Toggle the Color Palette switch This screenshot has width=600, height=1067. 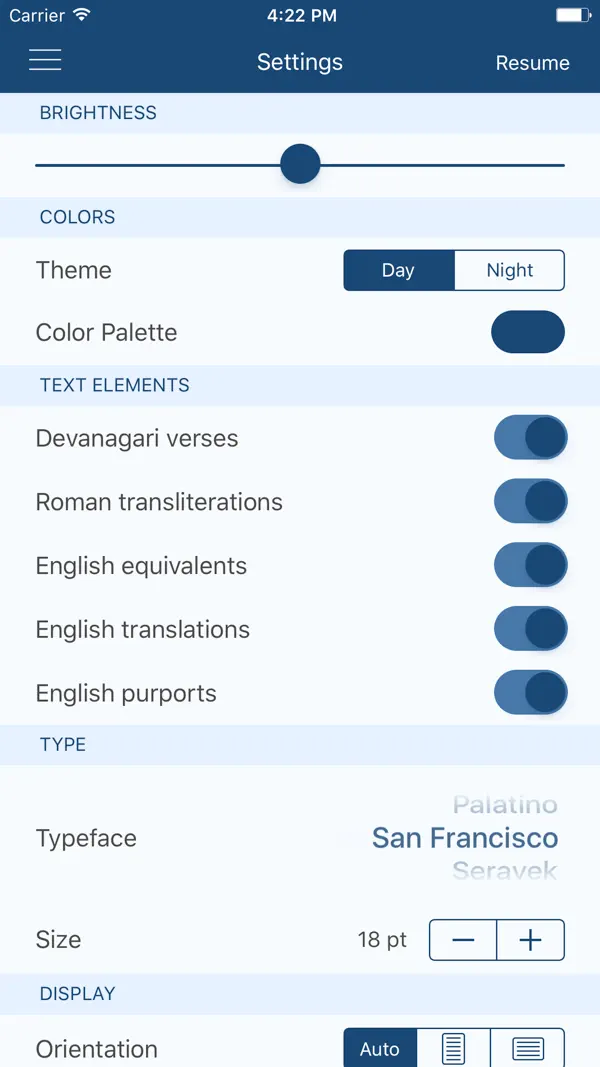tap(528, 331)
